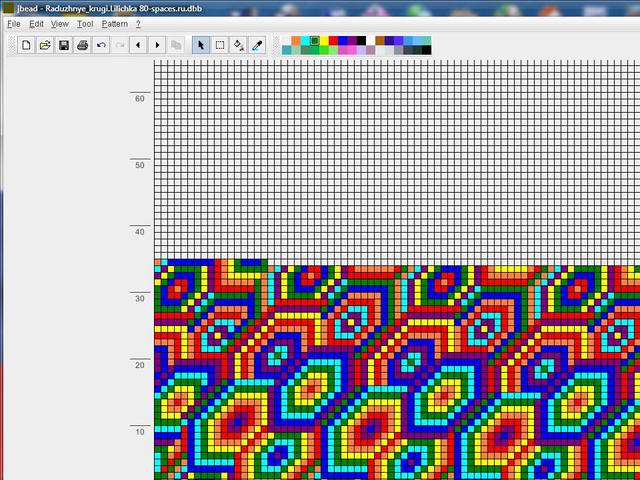640x480 pixels.
Task: Open the ? help menu
Action: tap(138, 23)
